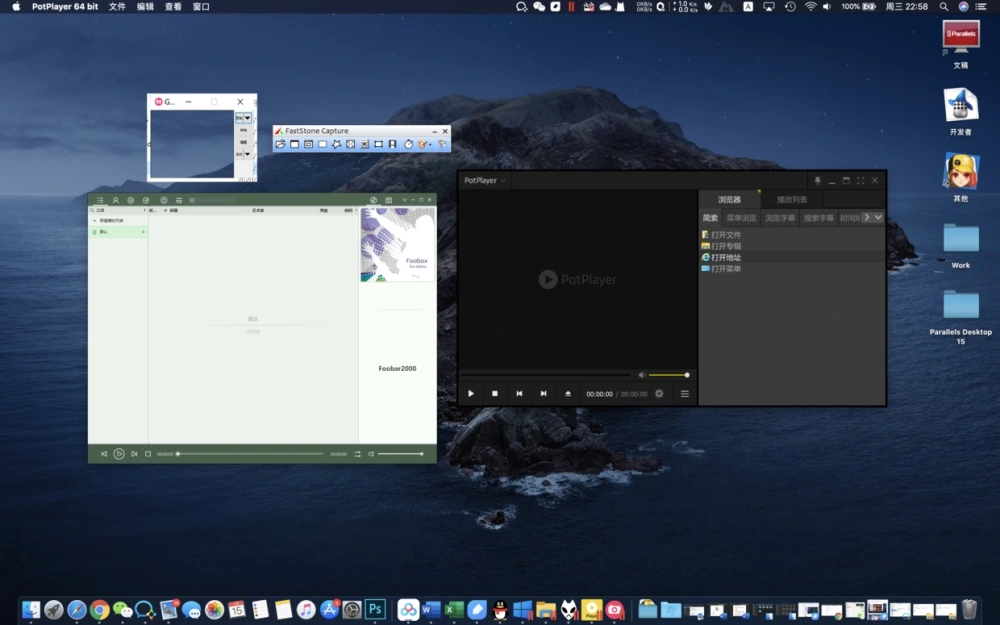Click the 打开地址 entry
The width and height of the screenshot is (1000, 625).
coord(726,258)
